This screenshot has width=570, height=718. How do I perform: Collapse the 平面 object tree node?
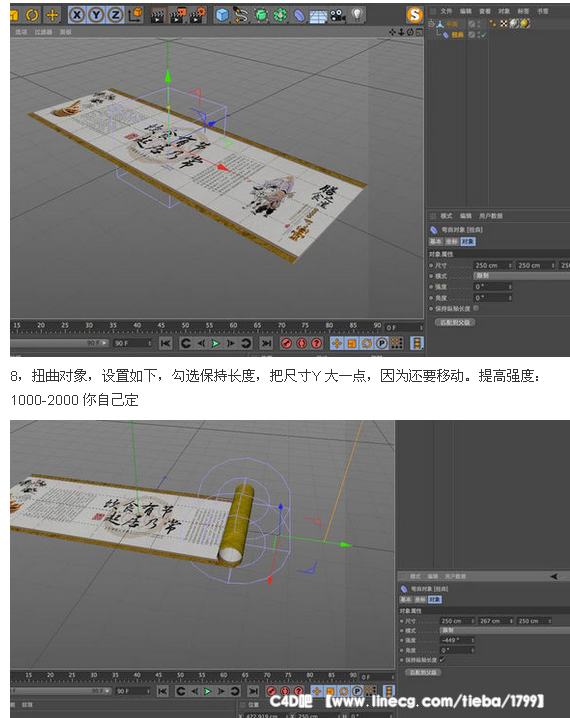coord(431,23)
